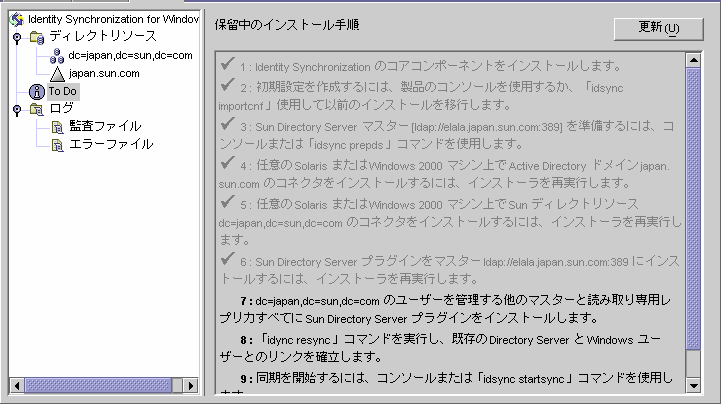Select Identity Synchronization for Windows root node
The image size is (721, 404).
(x=113, y=19)
